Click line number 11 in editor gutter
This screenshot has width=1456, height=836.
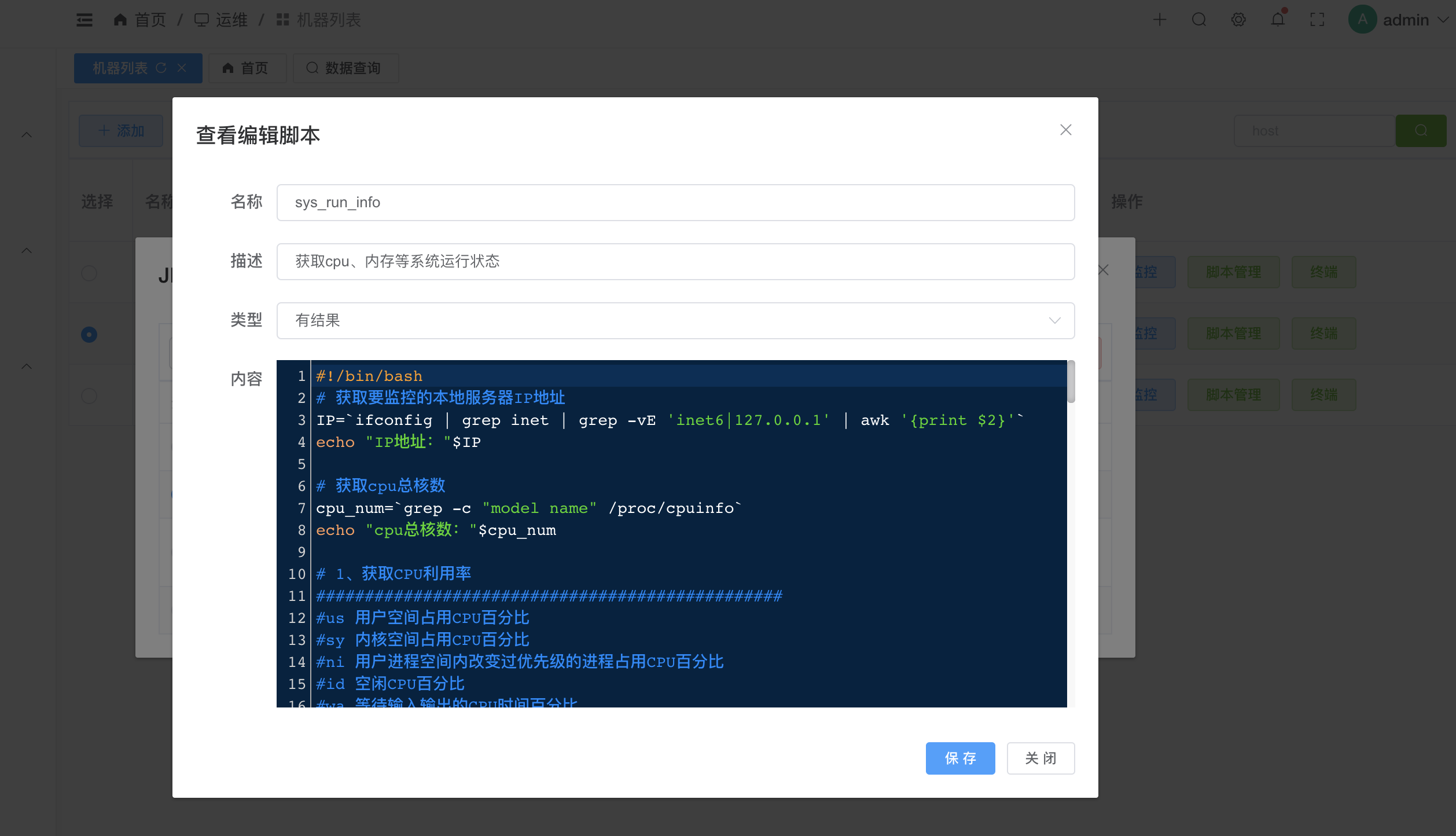[x=297, y=596]
